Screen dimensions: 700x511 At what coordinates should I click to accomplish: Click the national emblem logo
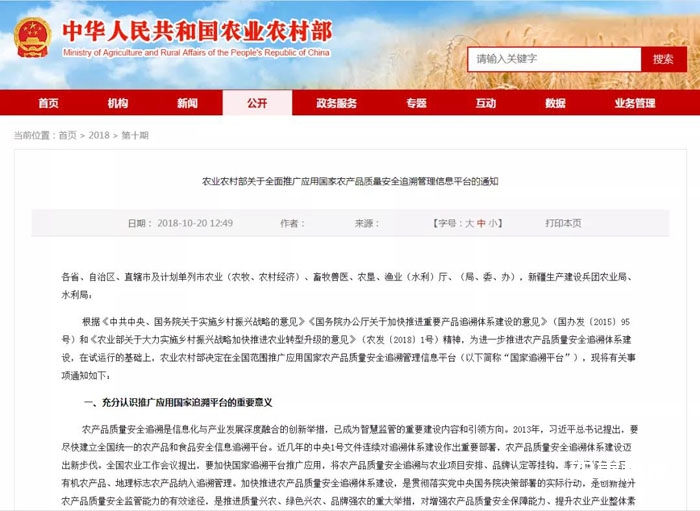32,37
